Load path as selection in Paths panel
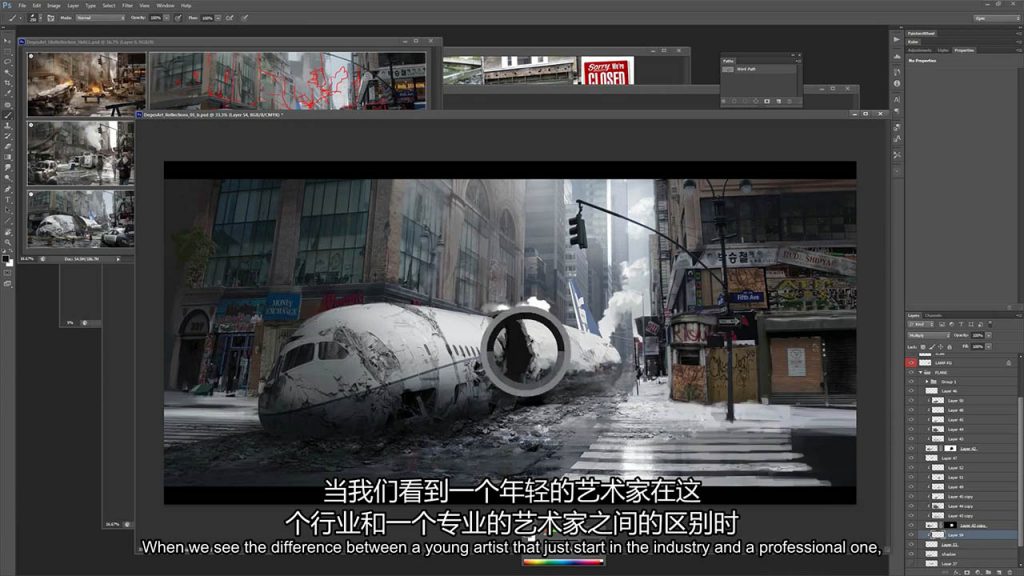Screen dimensions: 1024x576 coord(746,101)
